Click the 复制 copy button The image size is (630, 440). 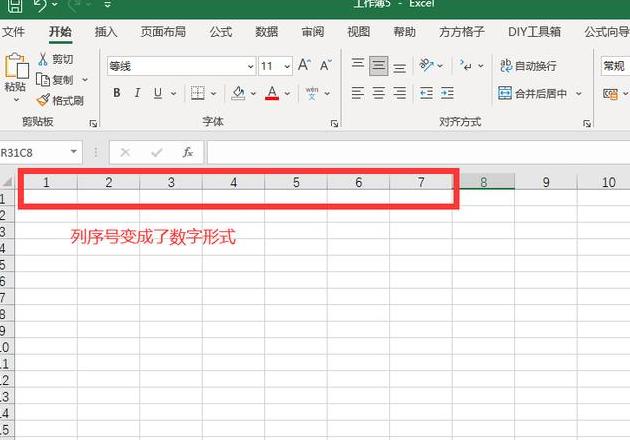pos(55,80)
